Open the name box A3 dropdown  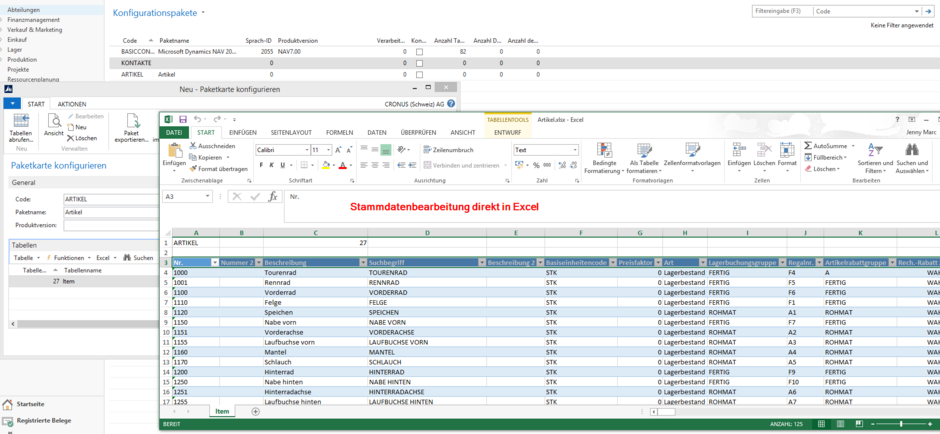(x=208, y=196)
